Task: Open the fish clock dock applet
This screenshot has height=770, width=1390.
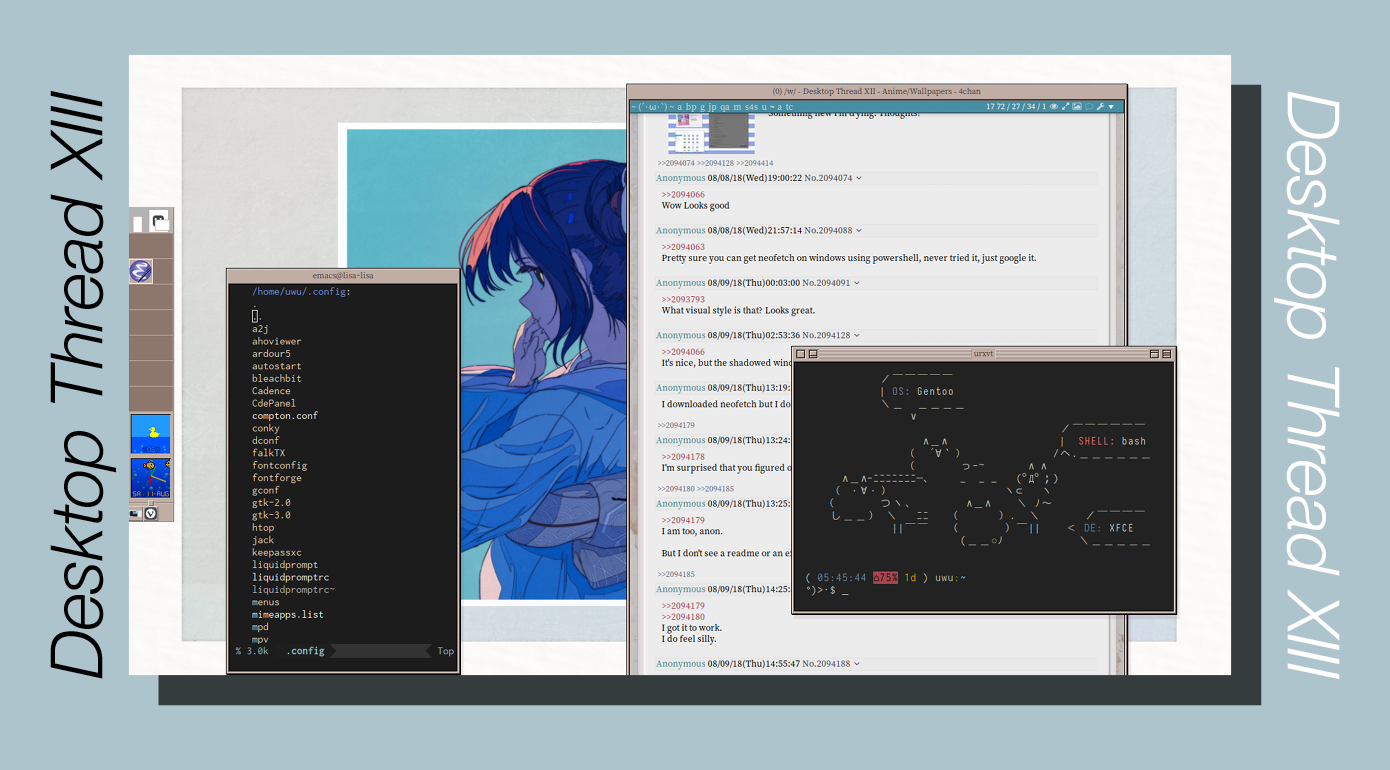Action: (x=151, y=478)
